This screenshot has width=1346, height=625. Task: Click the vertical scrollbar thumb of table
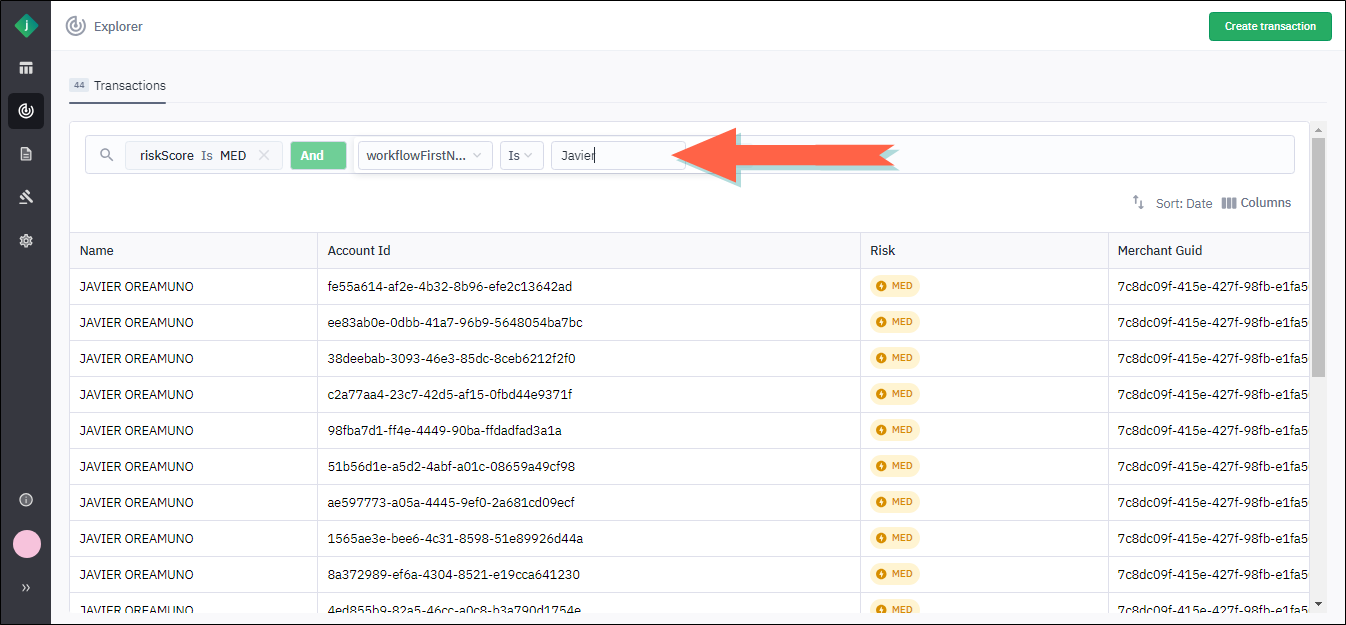pos(1318,257)
